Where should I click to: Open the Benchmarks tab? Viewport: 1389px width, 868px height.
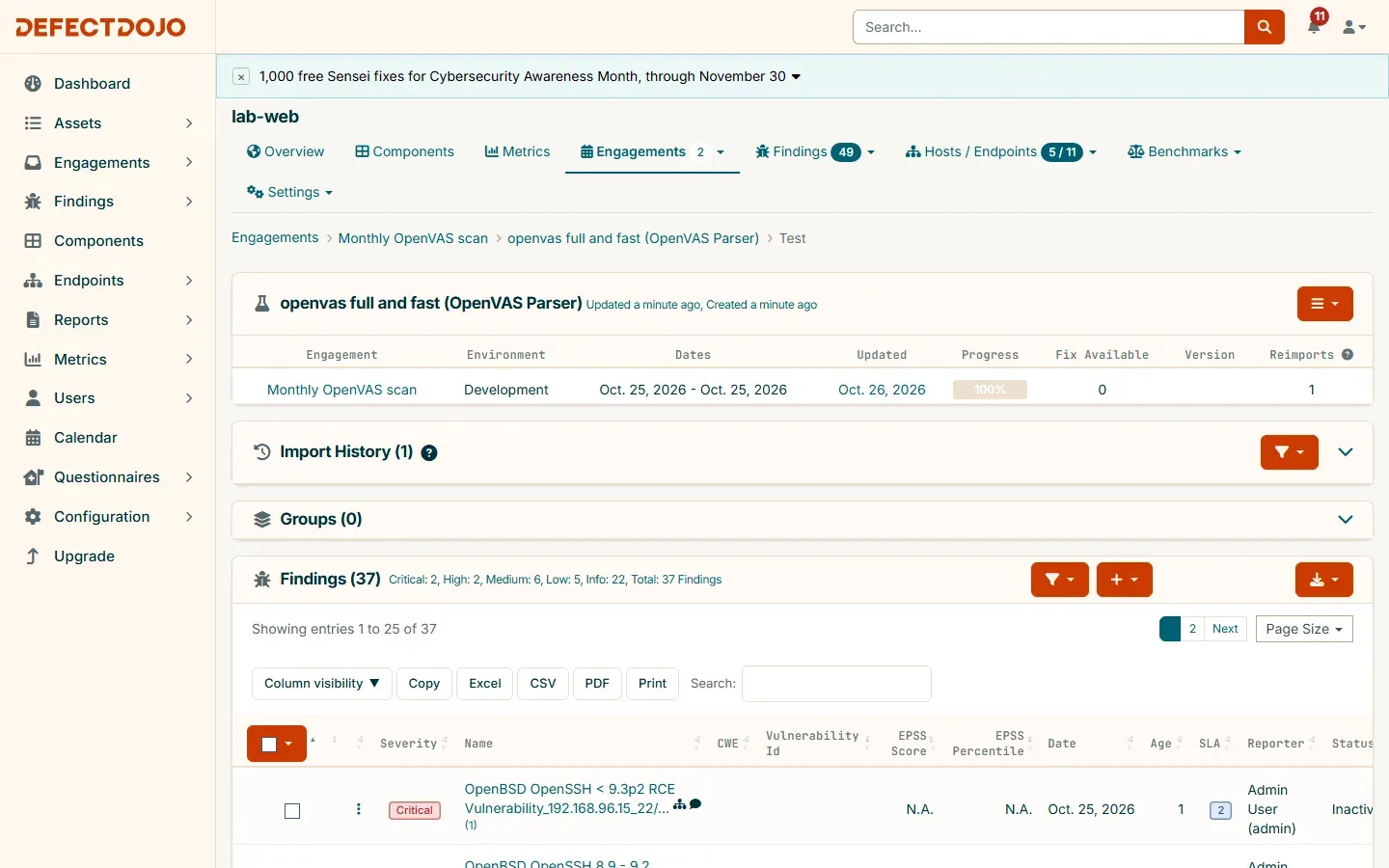click(x=1185, y=151)
